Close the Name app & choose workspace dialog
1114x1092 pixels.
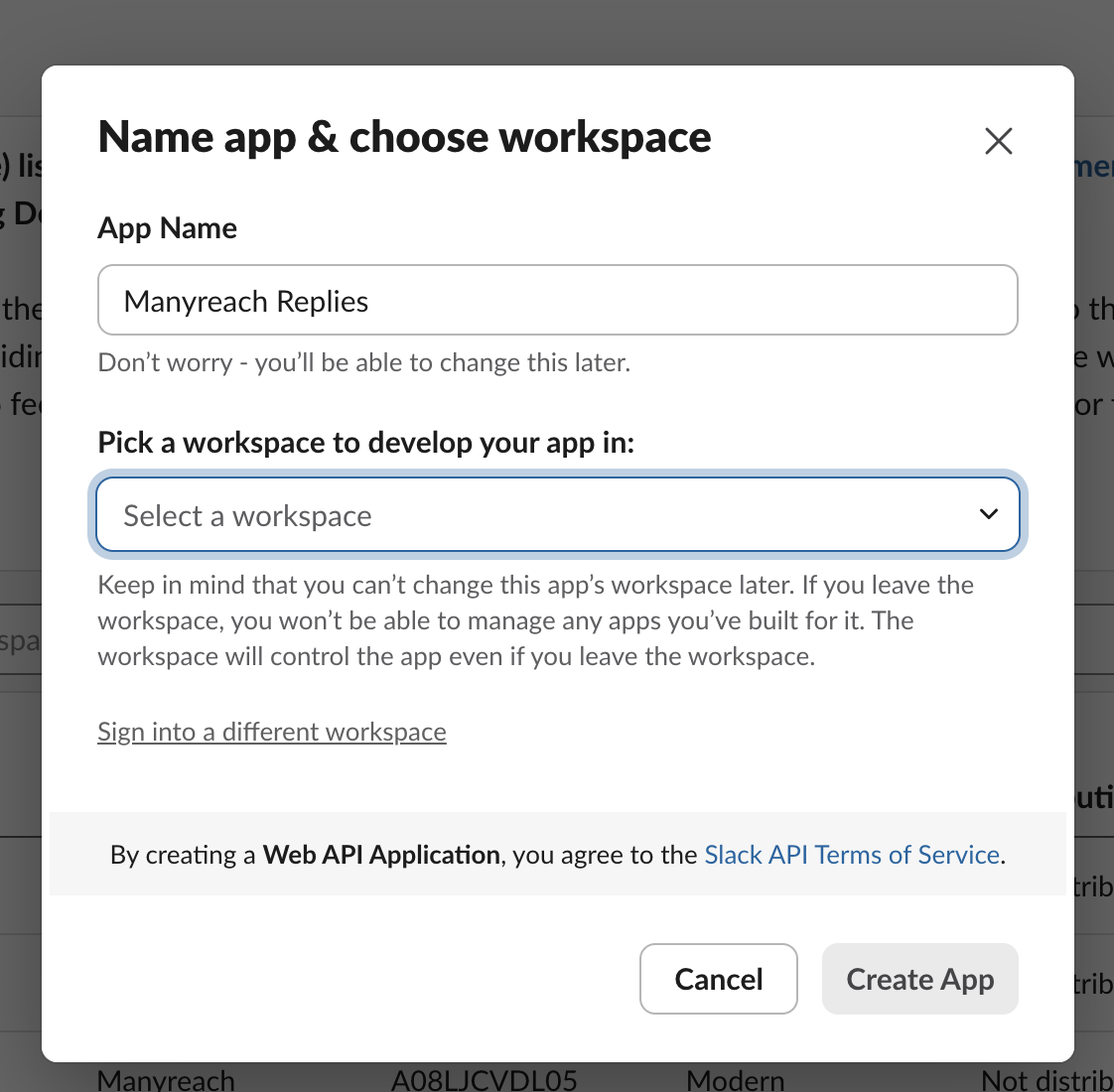coord(998,141)
